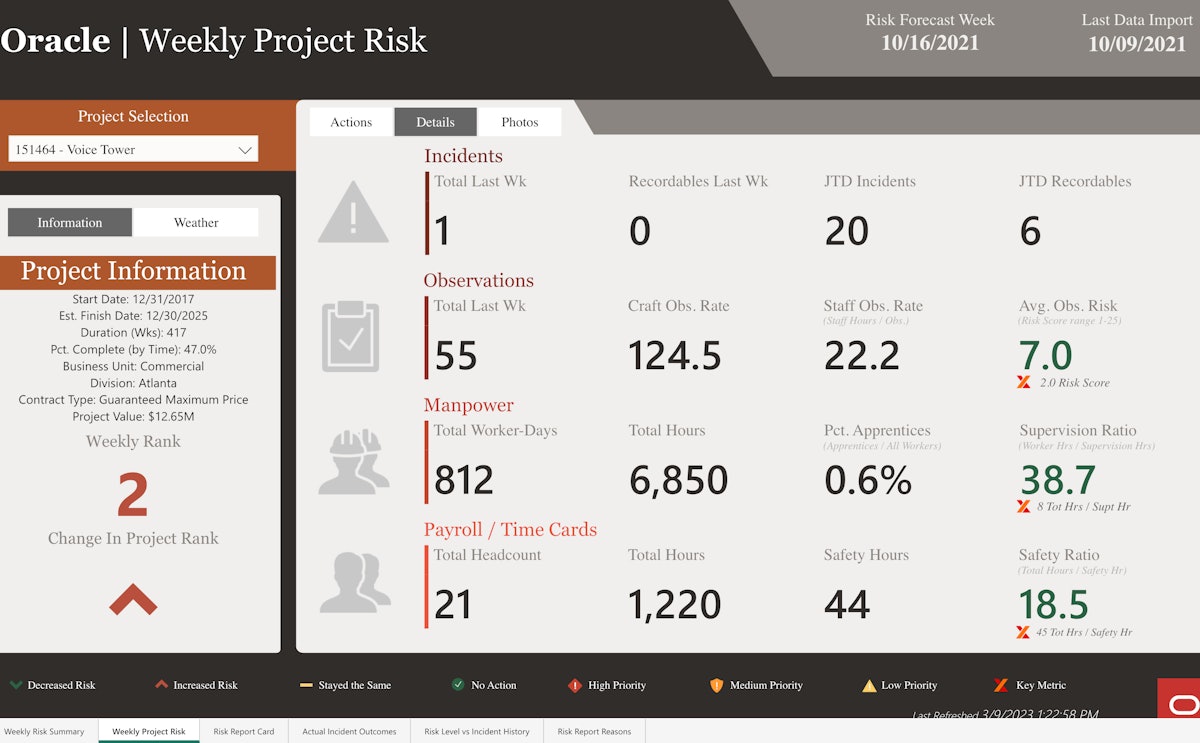This screenshot has height=743, width=1200.
Task: Go to the Weekly Risk Summary page
Action: pyautogui.click(x=44, y=731)
